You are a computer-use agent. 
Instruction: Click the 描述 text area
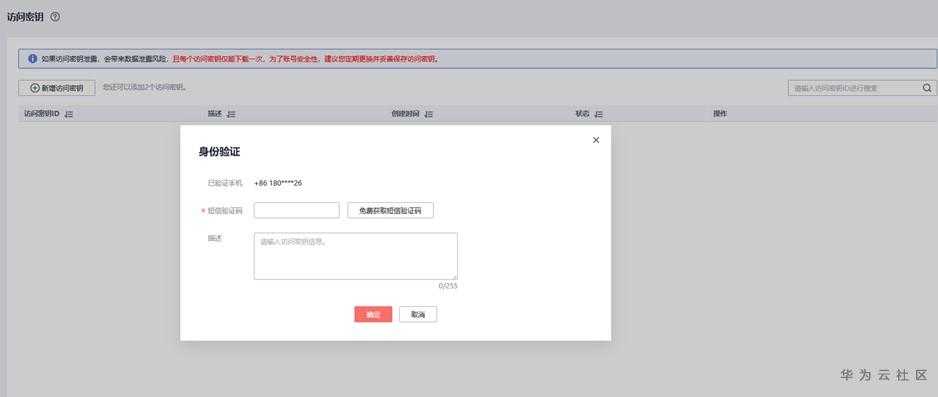point(355,256)
